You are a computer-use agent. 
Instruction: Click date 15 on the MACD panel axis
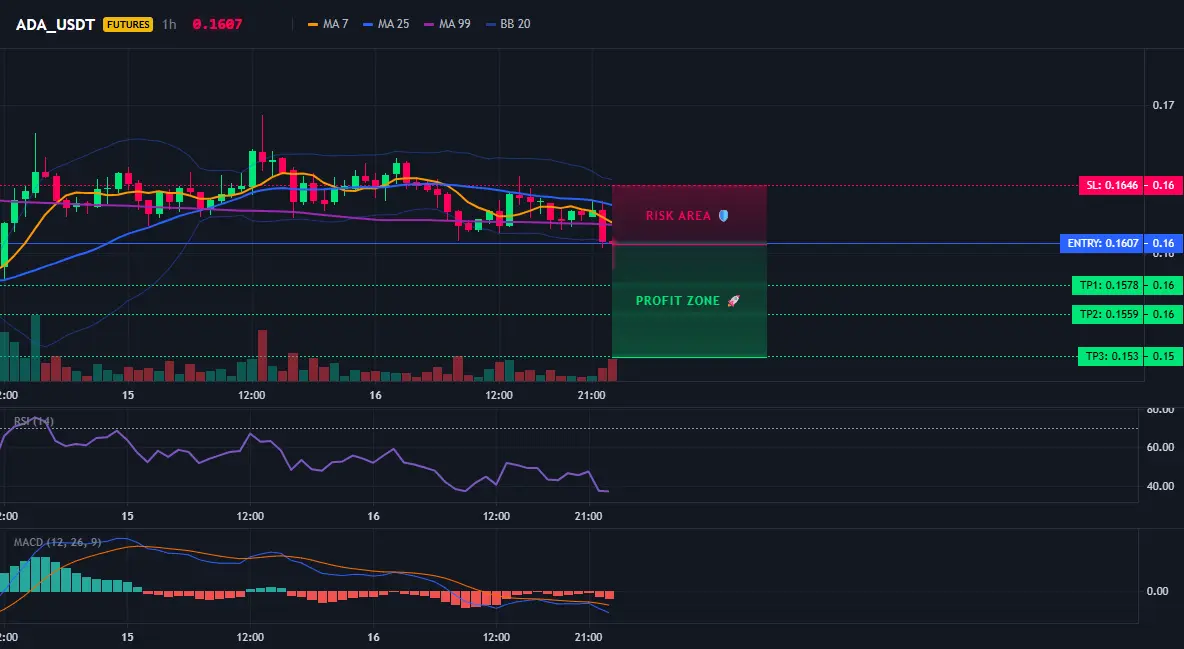[x=127, y=637]
